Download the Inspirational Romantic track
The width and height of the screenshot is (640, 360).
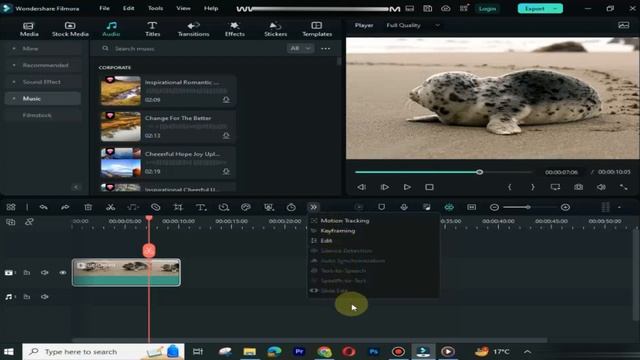point(226,100)
